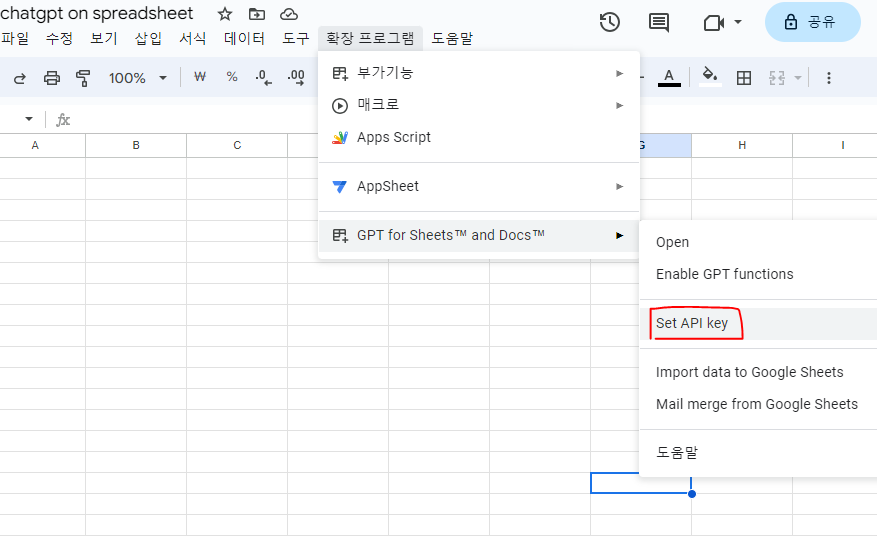Start a video call with camera icon
The width and height of the screenshot is (877, 536).
[x=714, y=23]
